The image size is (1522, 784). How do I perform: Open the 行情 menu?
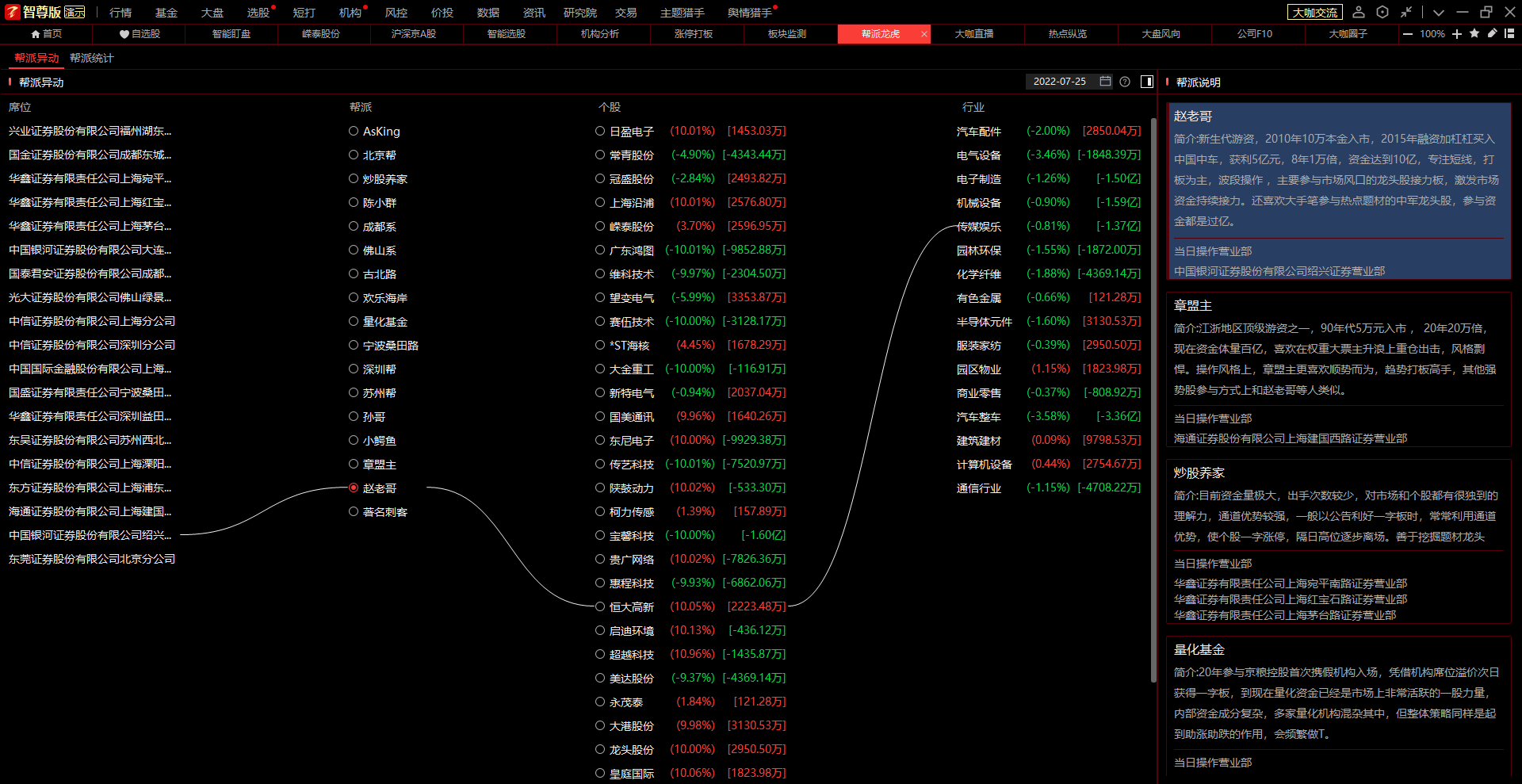tap(120, 13)
